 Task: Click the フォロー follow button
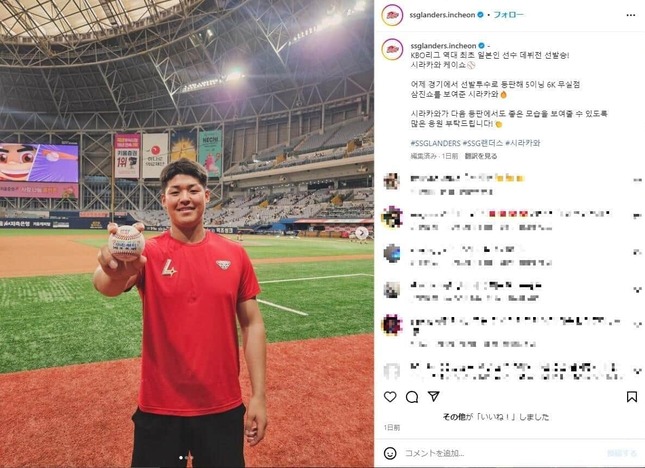tap(508, 15)
